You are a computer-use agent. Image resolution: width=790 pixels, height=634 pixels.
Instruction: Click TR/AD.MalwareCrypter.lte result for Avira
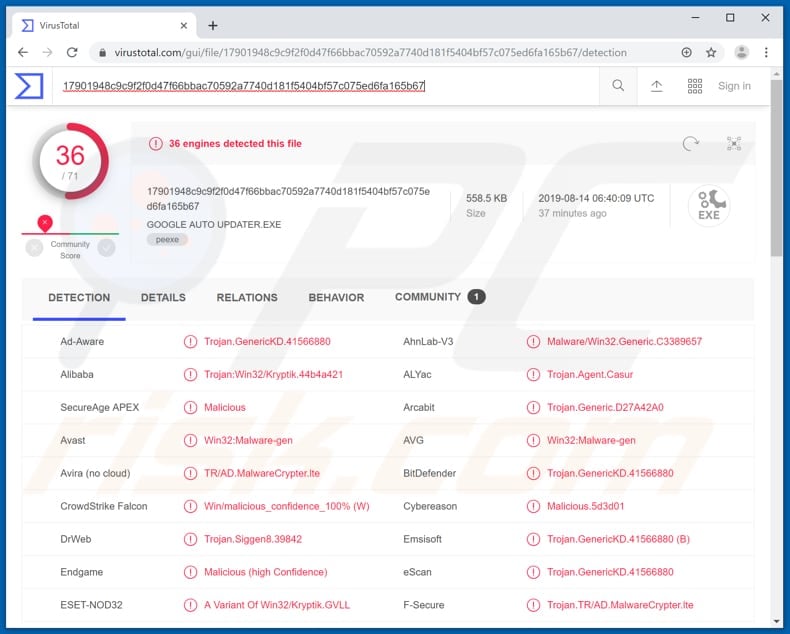(261, 473)
